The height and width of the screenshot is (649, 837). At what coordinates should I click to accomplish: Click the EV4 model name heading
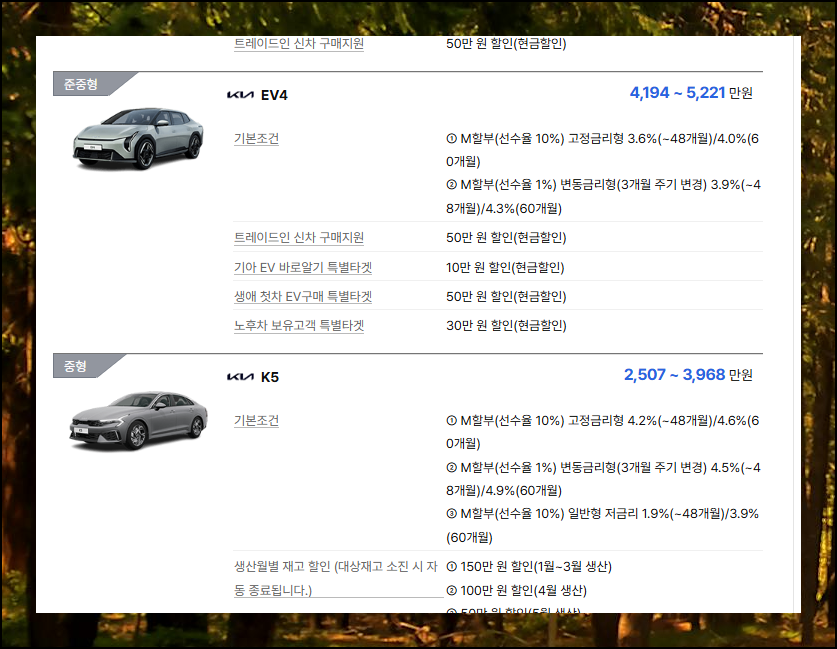pyautogui.click(x=274, y=95)
